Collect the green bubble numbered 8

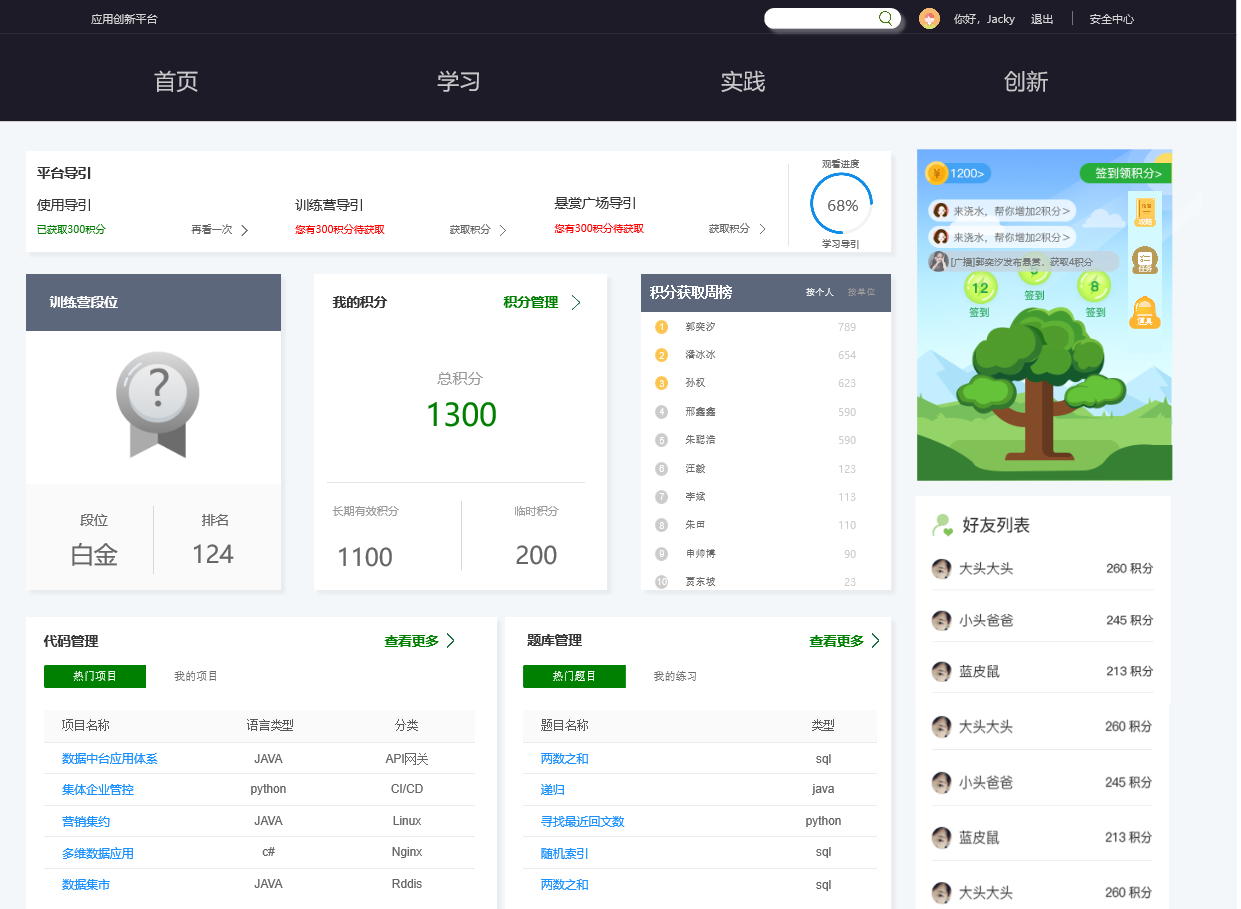1095,287
